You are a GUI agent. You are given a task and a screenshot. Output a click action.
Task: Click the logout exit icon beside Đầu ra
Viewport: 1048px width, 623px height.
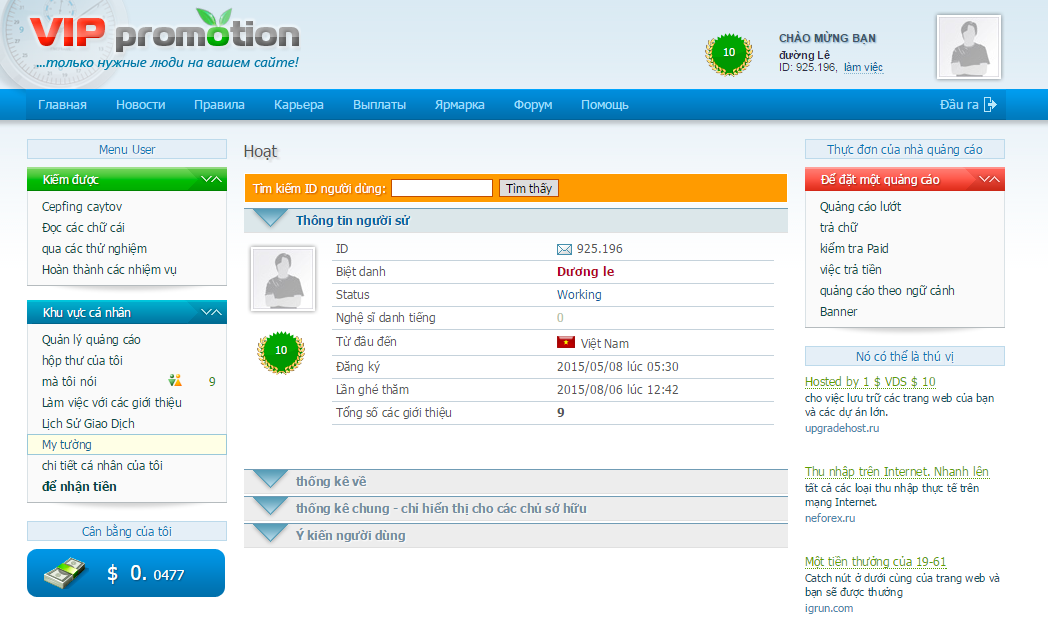pos(990,104)
